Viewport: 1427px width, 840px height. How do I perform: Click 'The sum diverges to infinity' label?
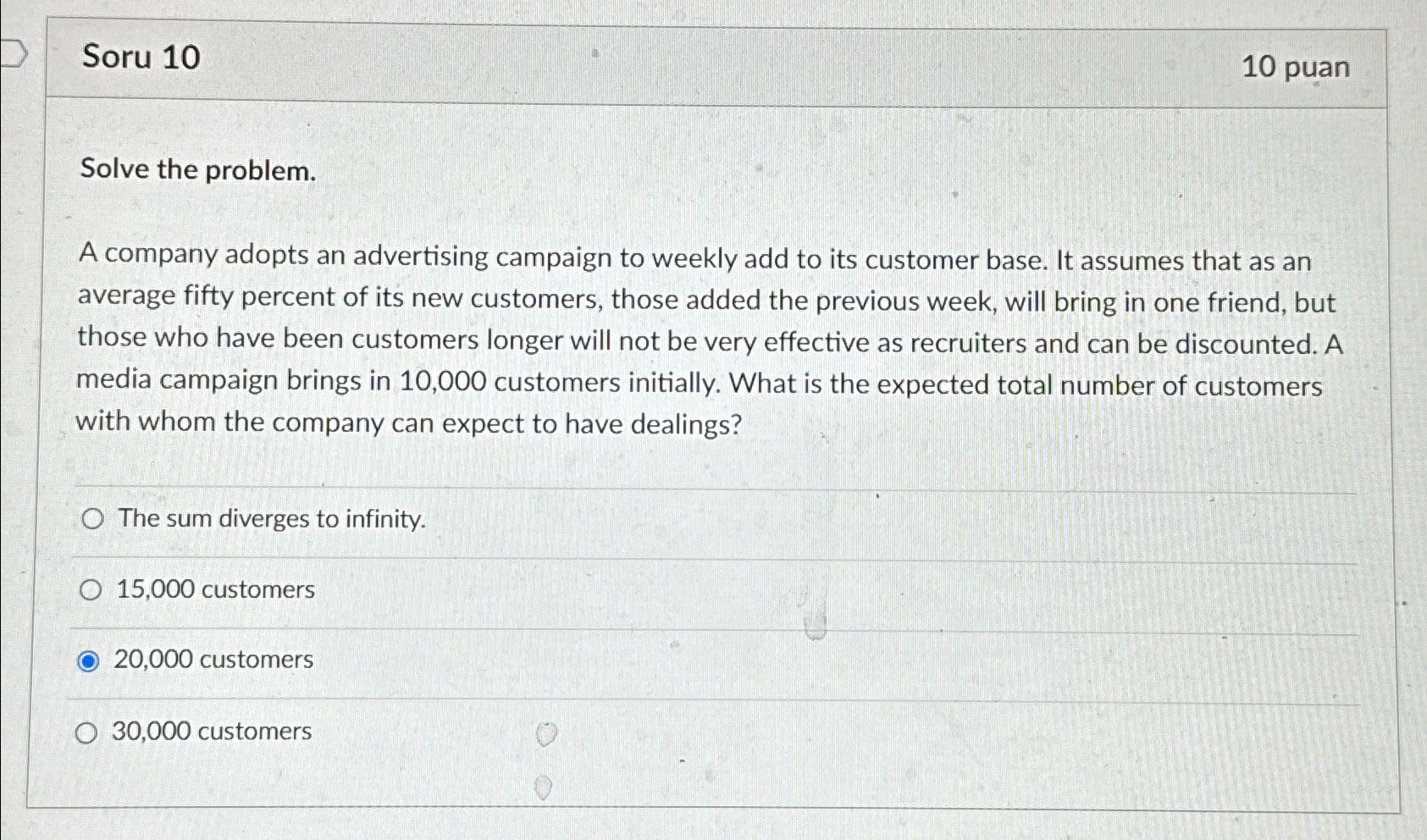[271, 519]
